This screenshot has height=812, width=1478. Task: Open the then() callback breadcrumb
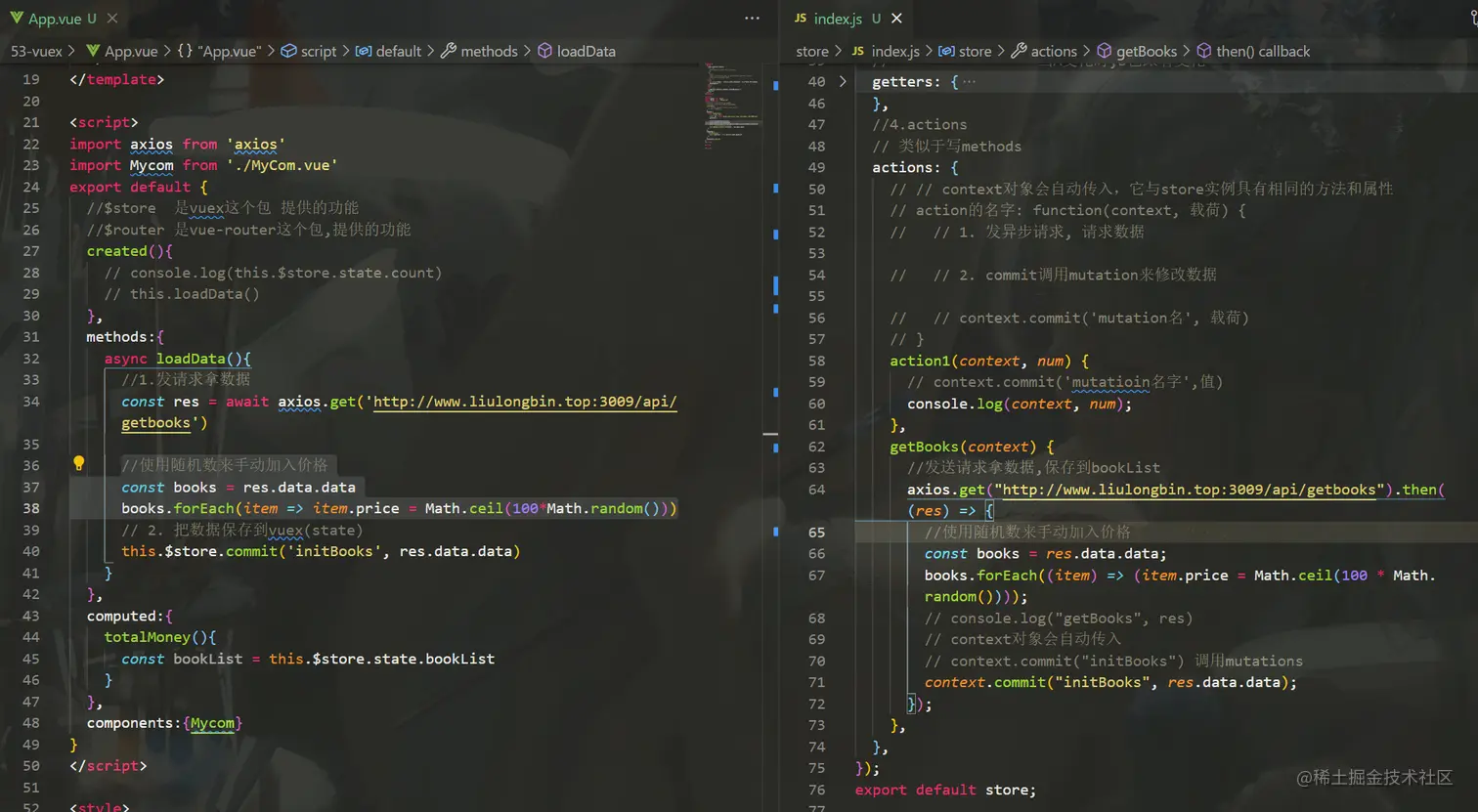(x=1254, y=51)
